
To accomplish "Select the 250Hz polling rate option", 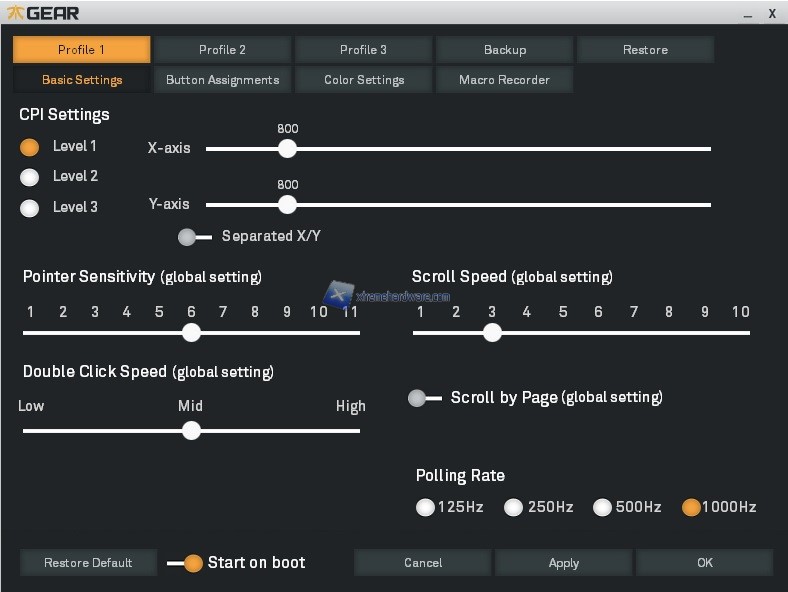I will tap(513, 507).
